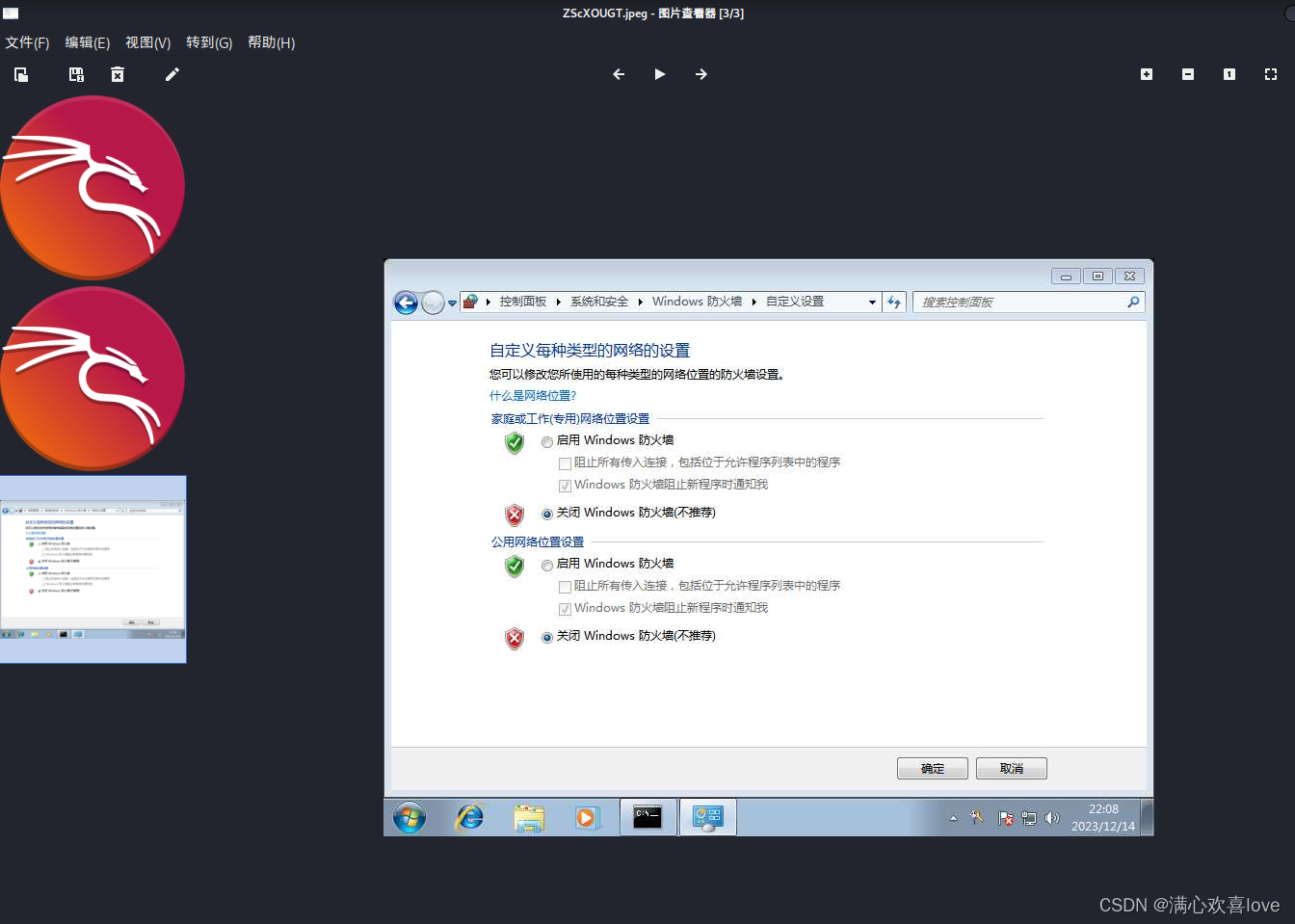This screenshot has width=1295, height=924.
Task: Zoom in with the plus icon
Action: pyautogui.click(x=1147, y=74)
